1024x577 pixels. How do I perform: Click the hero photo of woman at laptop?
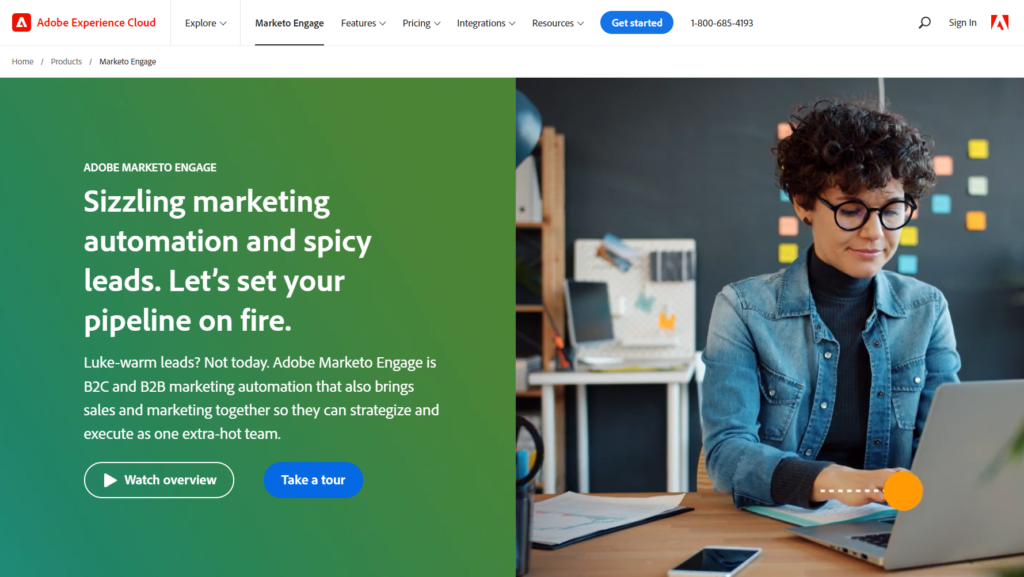(770, 327)
